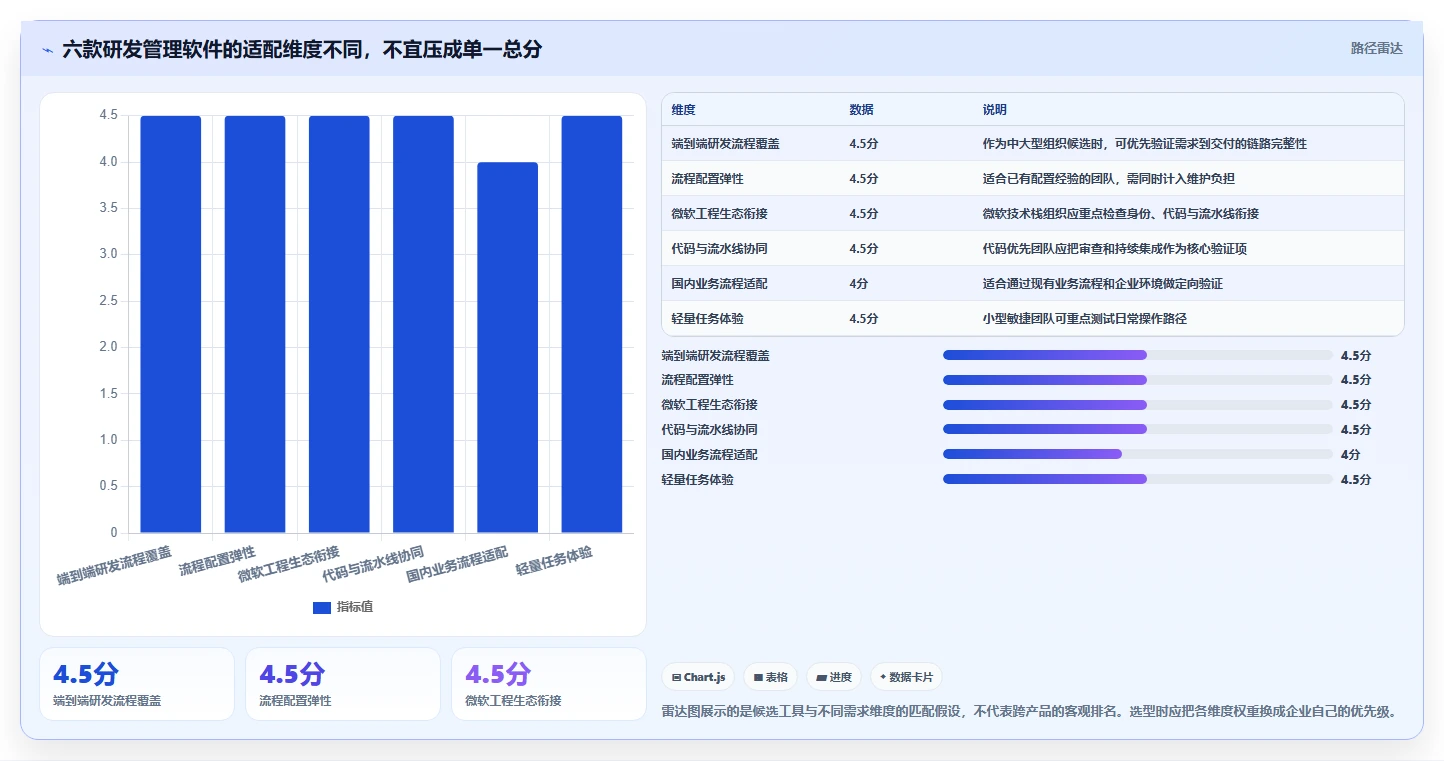Click table cell 流程配置弹性 in the 维度 column
1444x761 pixels.
(x=708, y=179)
